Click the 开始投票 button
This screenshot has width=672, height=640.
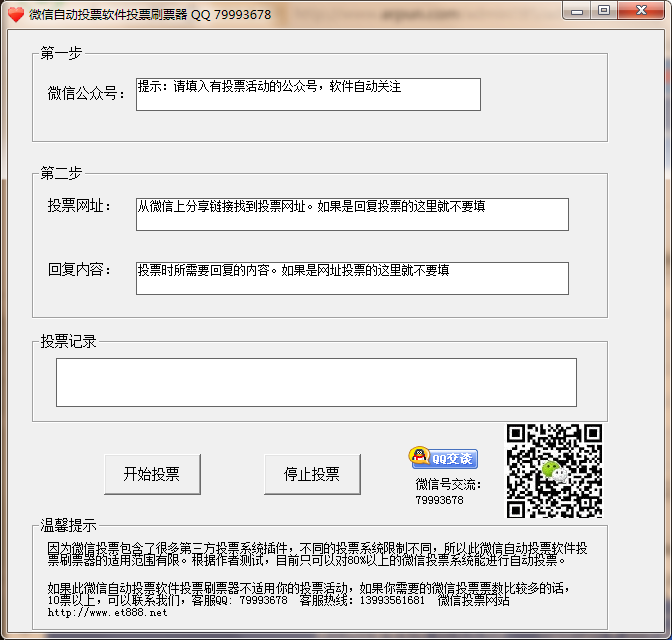[152, 474]
